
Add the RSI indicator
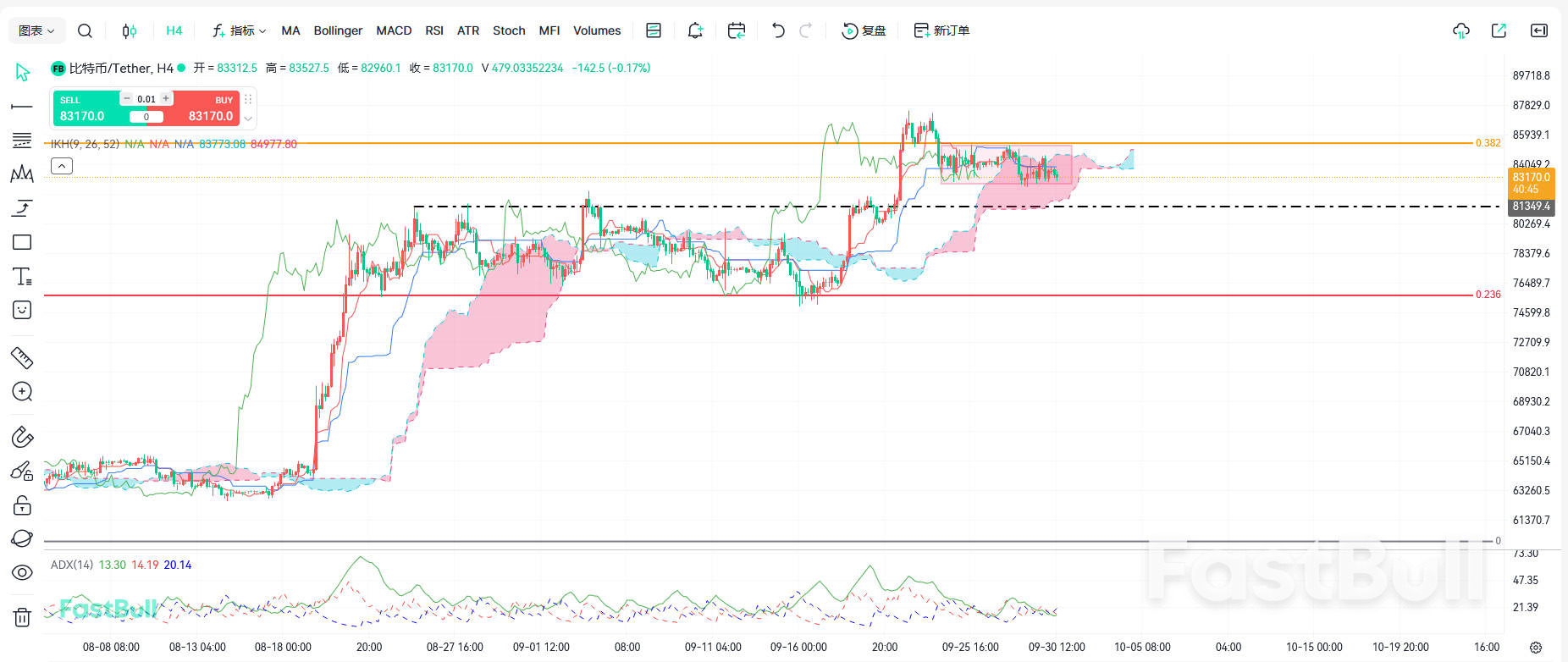pos(434,30)
